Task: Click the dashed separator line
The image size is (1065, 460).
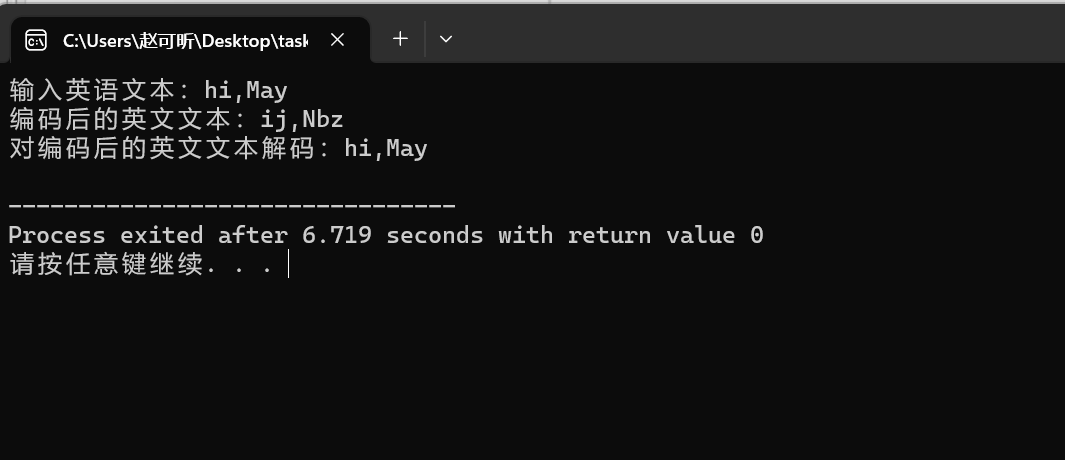Action: 232,205
